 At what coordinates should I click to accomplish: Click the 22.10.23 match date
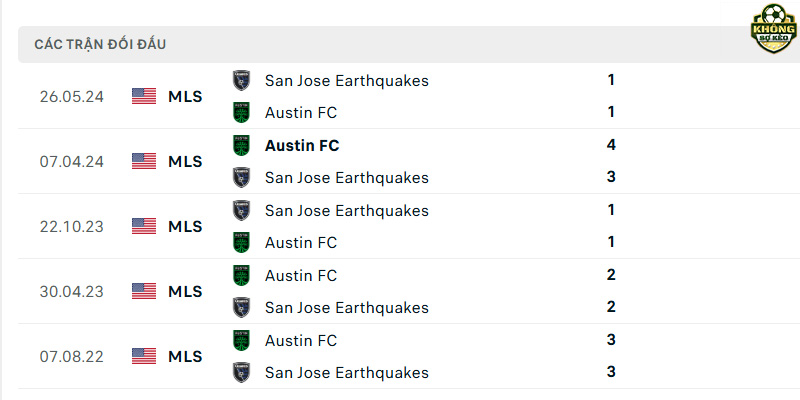pyautogui.click(x=71, y=227)
